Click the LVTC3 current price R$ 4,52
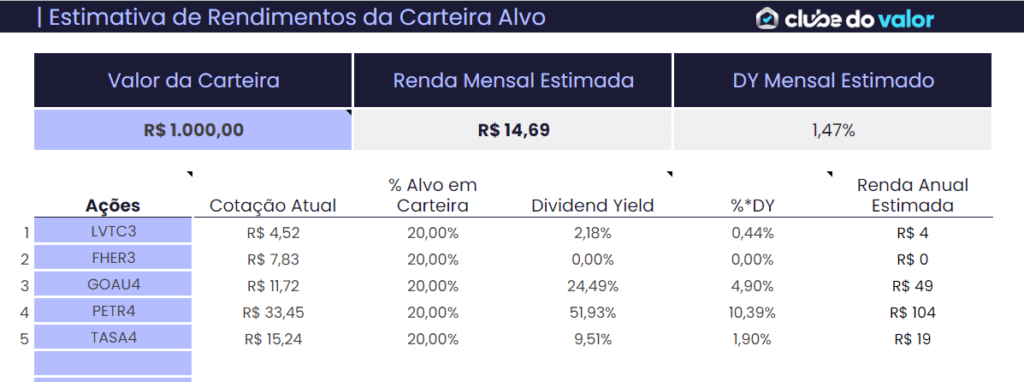Screen dimensions: 1024x382 click(x=274, y=233)
